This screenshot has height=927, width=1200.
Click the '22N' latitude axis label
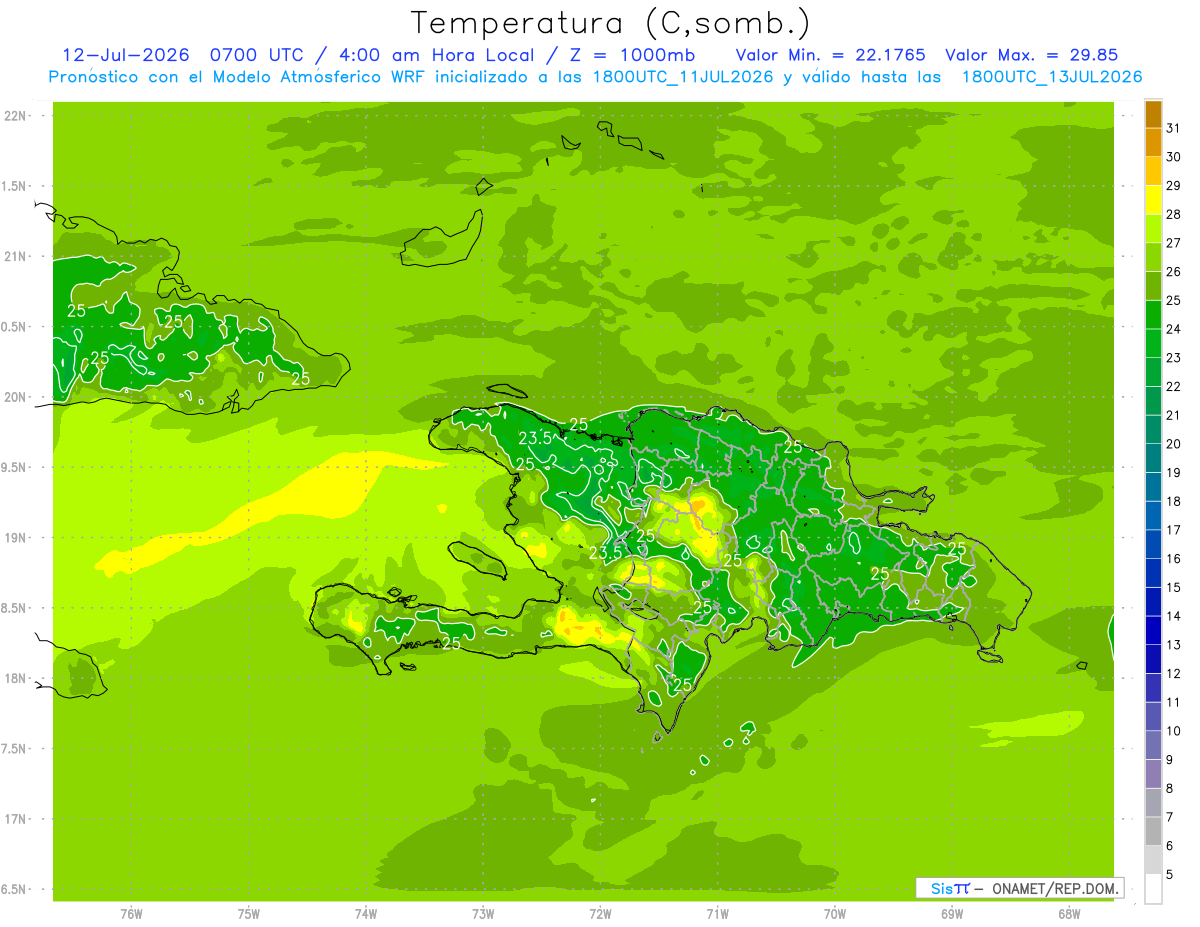coord(15,116)
